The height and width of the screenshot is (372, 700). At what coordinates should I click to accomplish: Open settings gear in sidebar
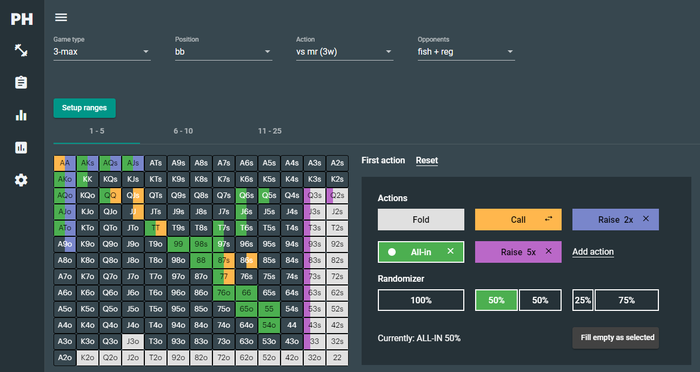[x=21, y=180]
